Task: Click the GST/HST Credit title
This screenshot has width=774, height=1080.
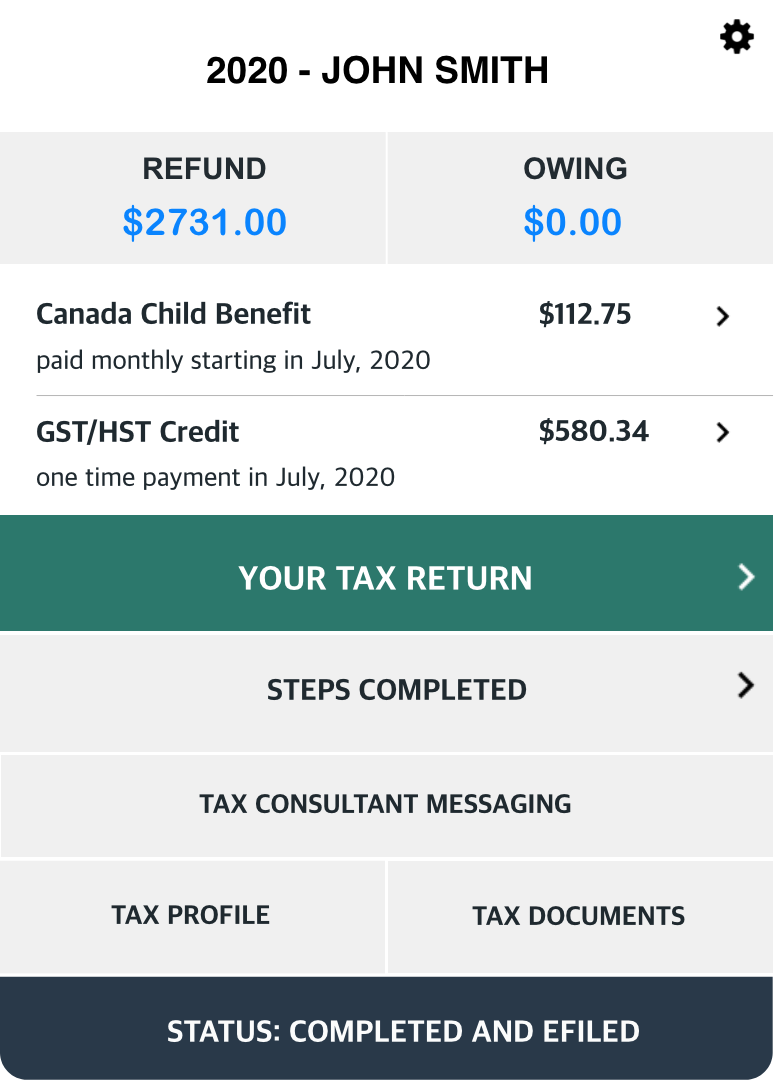Action: (x=138, y=432)
